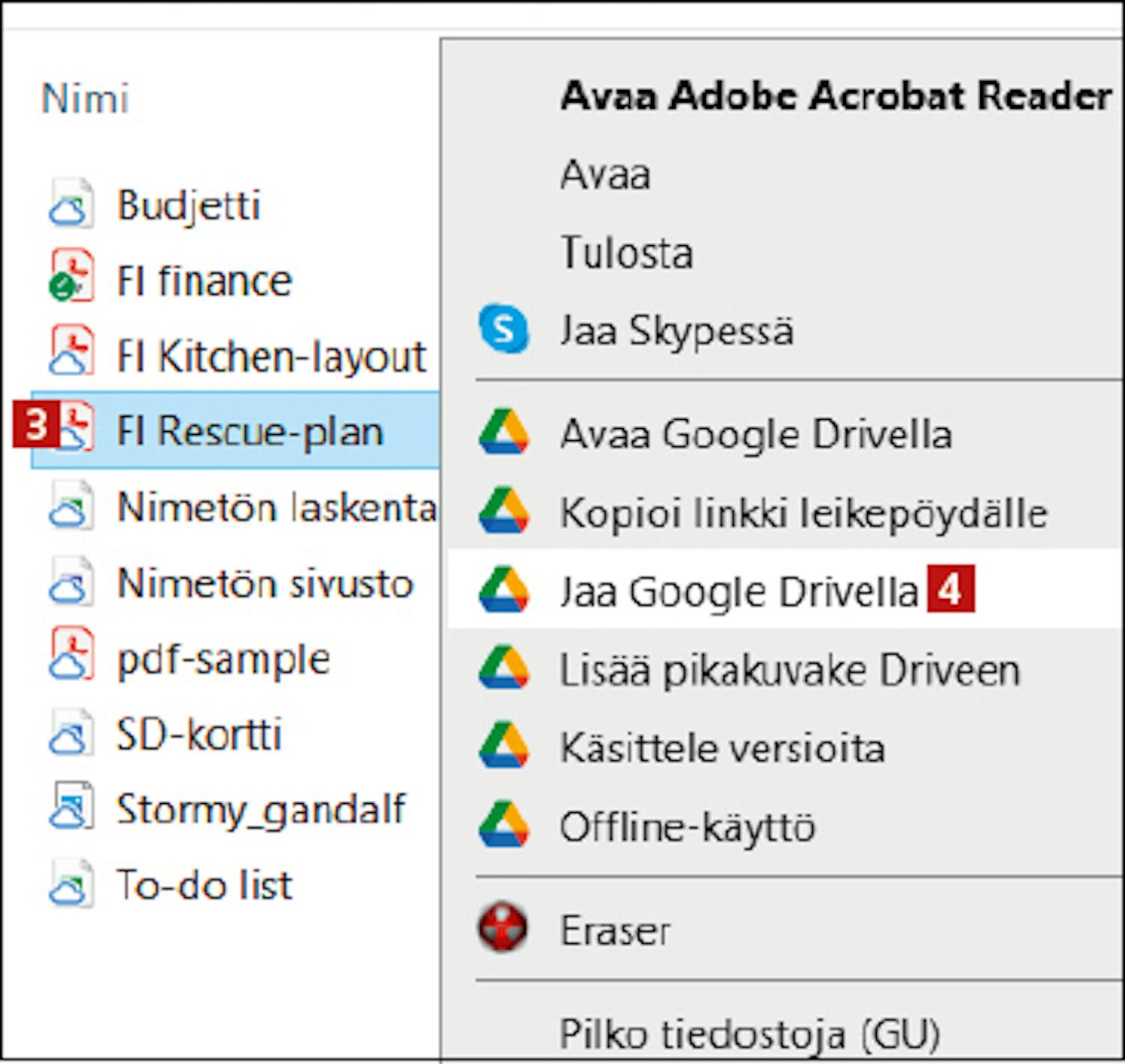Click the Skype icon in context menu
Screen dimensions: 1125x1064
(x=503, y=328)
